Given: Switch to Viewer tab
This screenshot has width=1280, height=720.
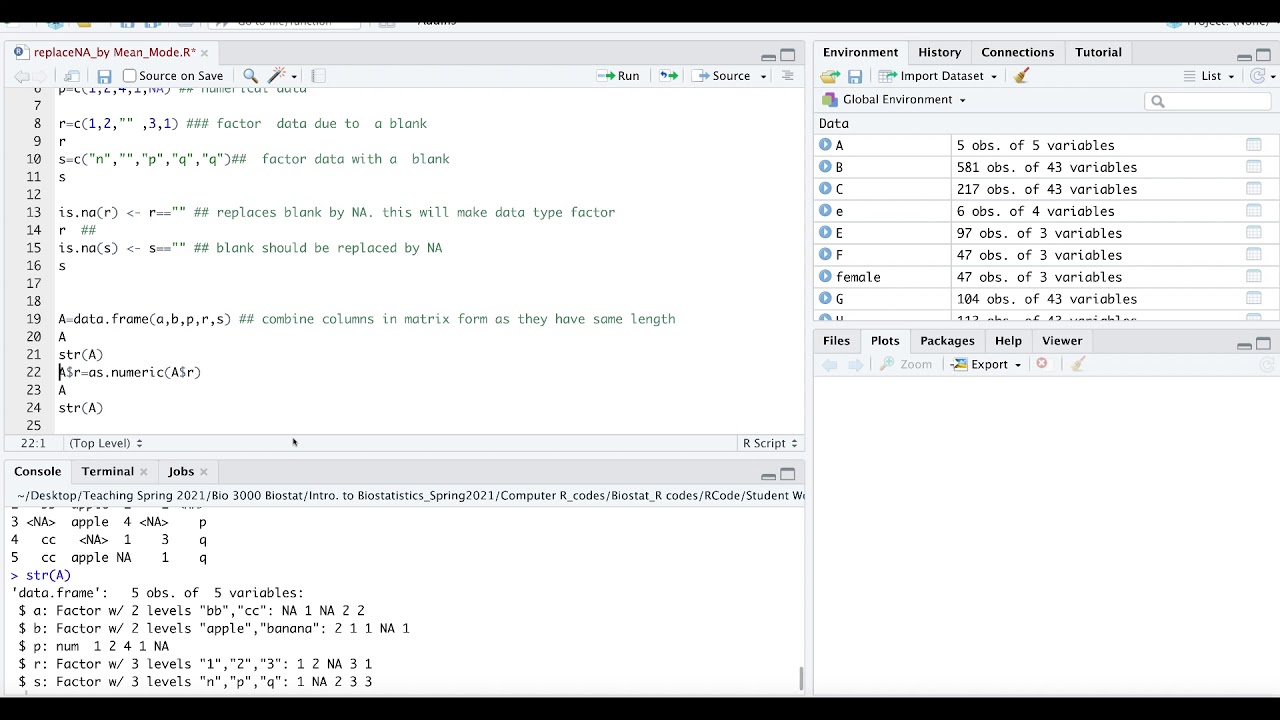Looking at the screenshot, I should click(x=1062, y=341).
